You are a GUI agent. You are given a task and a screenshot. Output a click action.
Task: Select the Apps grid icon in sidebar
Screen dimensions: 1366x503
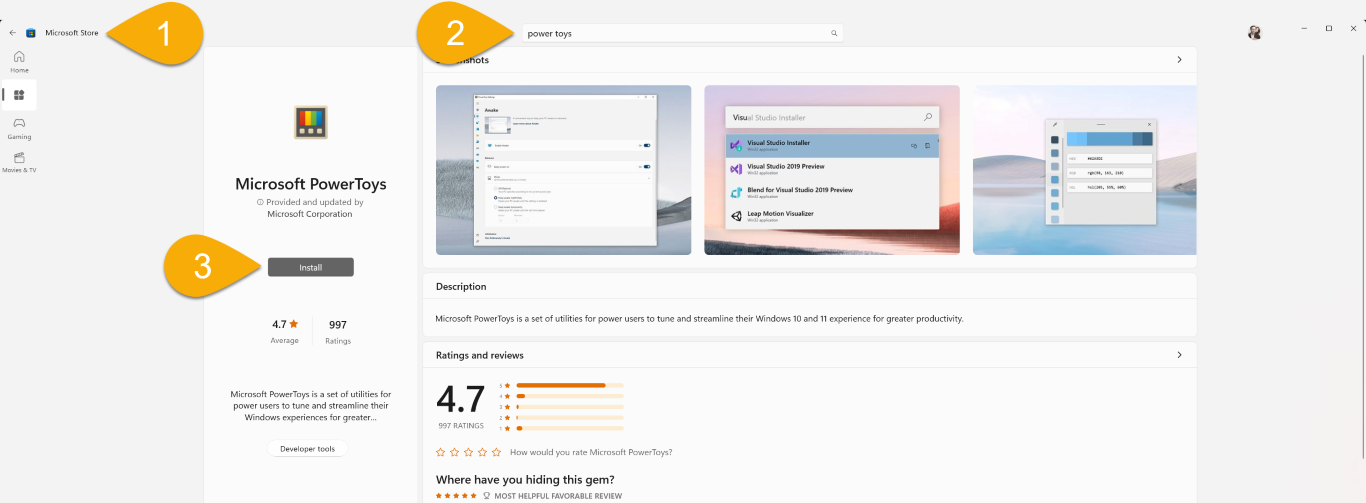click(x=19, y=95)
